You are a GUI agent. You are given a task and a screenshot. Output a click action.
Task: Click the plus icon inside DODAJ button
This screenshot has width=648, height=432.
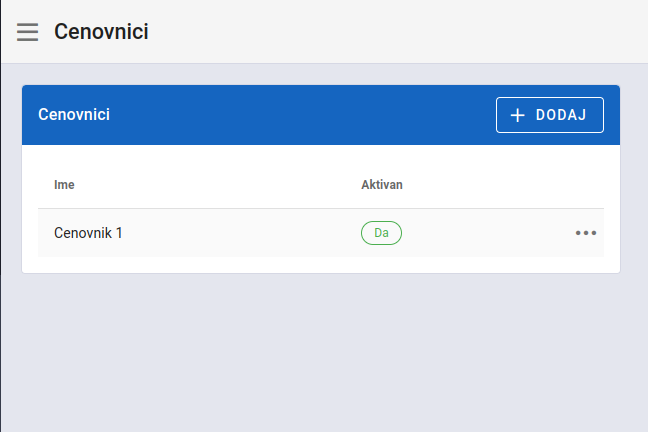(x=517, y=115)
